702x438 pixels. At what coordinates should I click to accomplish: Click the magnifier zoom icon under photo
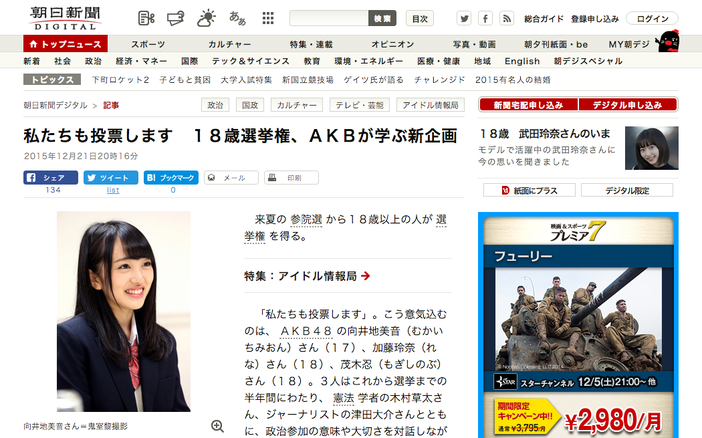pyautogui.click(x=218, y=426)
